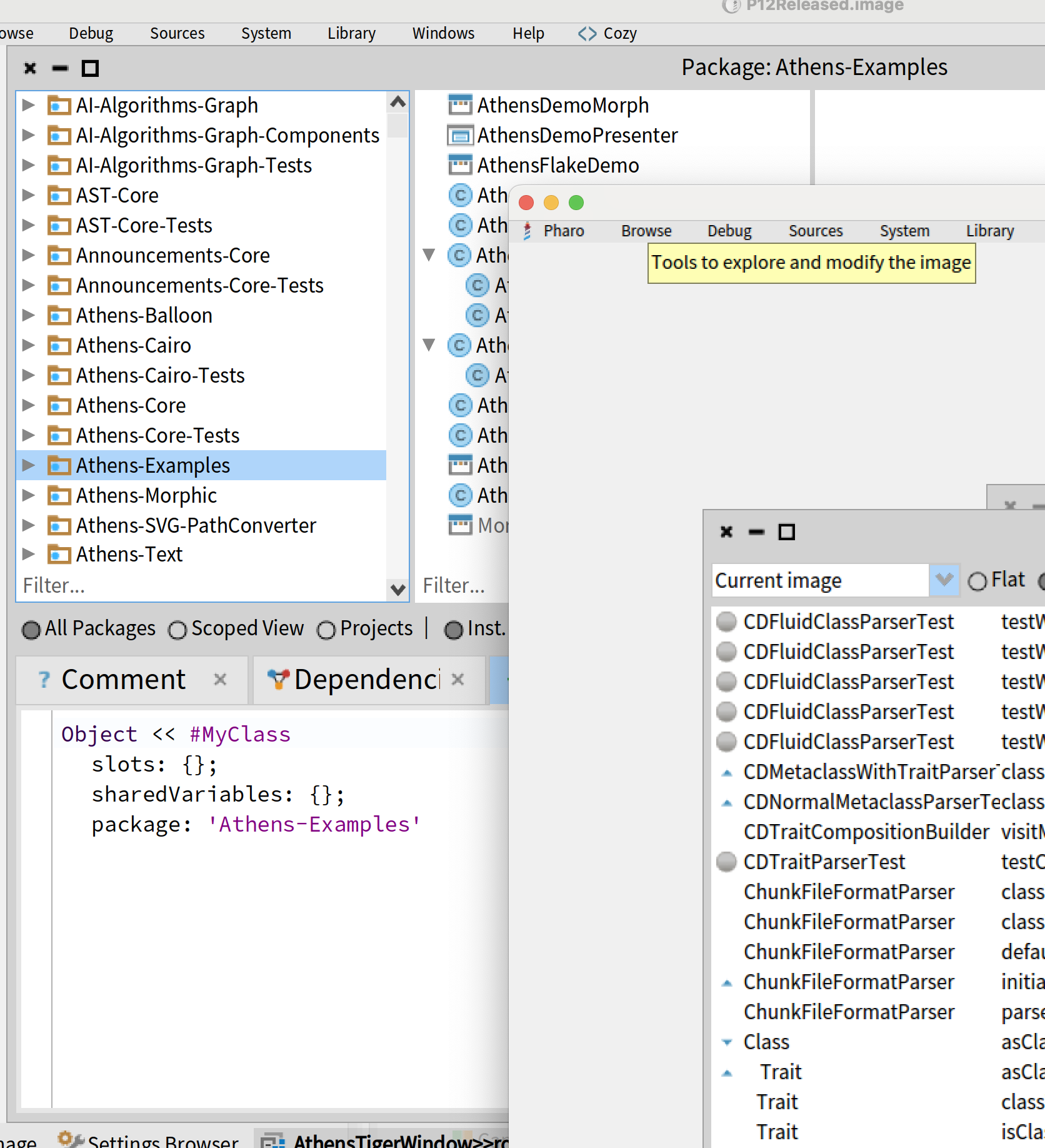Select the Flat view radio option
The height and width of the screenshot is (1148, 1045).
coord(977,582)
